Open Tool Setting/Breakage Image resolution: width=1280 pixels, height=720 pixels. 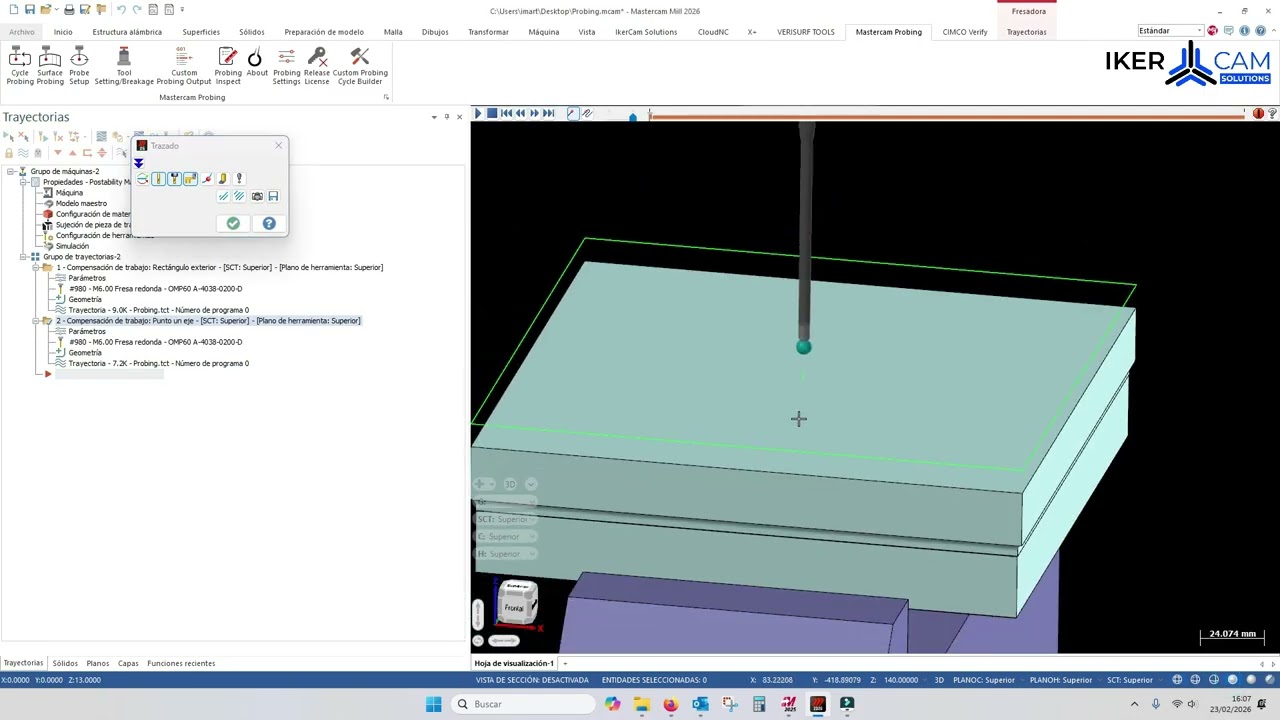pos(124,66)
